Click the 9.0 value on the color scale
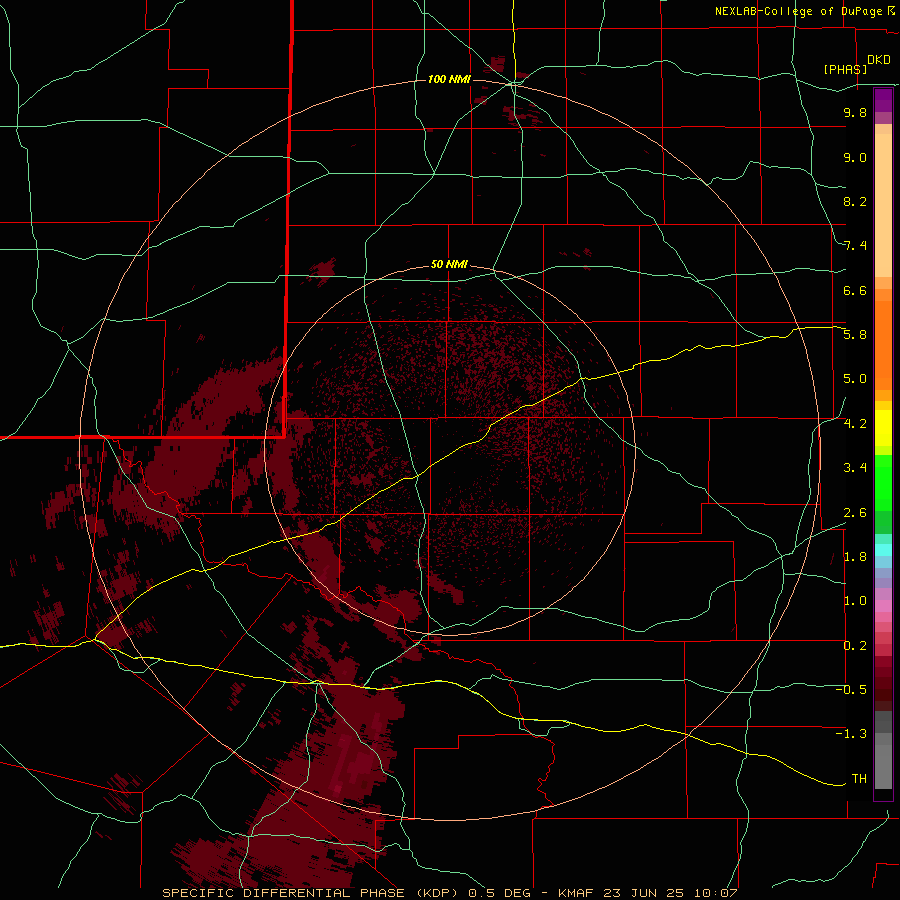The image size is (900, 900). (x=855, y=157)
